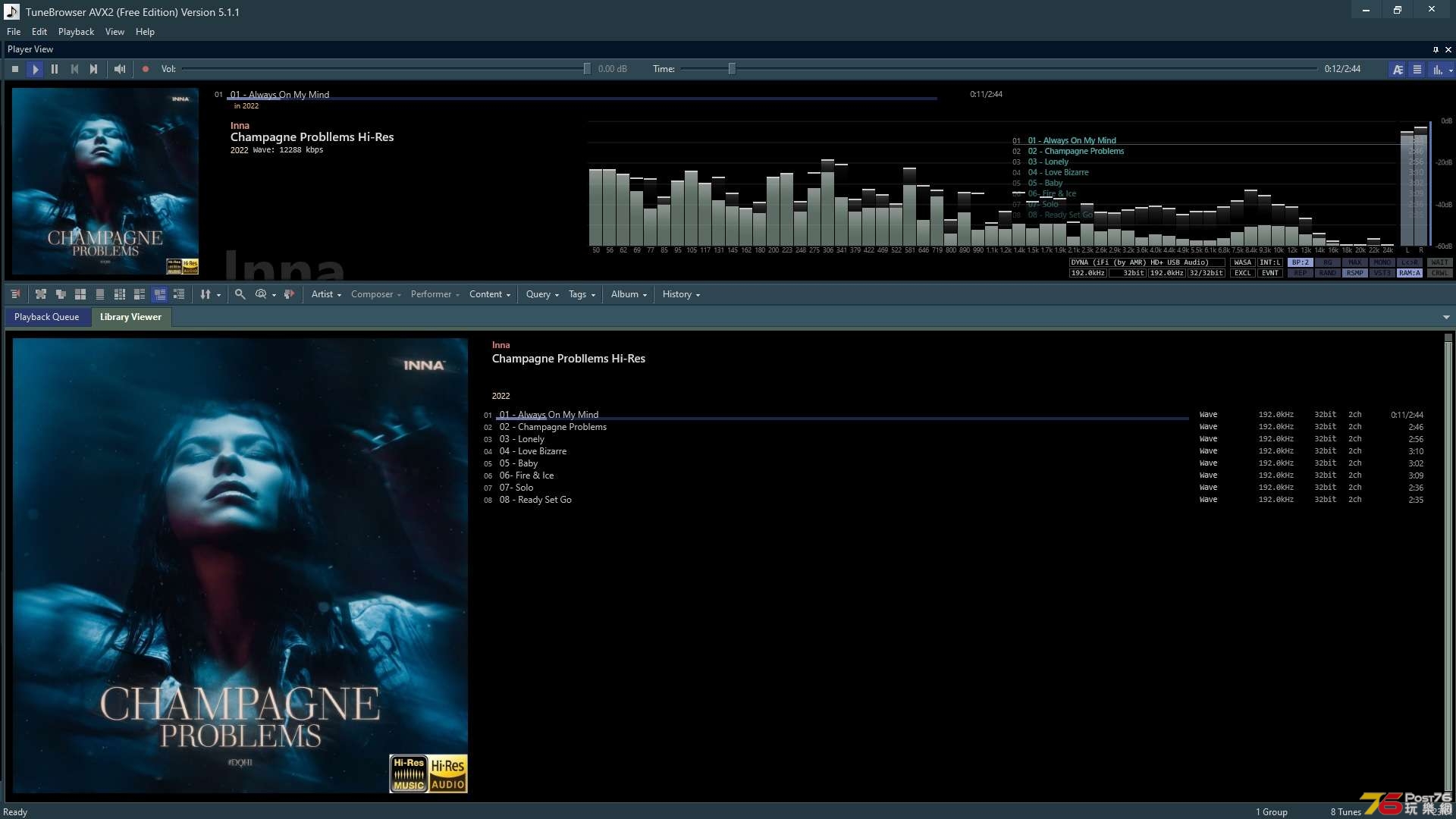Toggle the VST3 indicator
Image resolution: width=1456 pixels, height=819 pixels.
point(1382,273)
